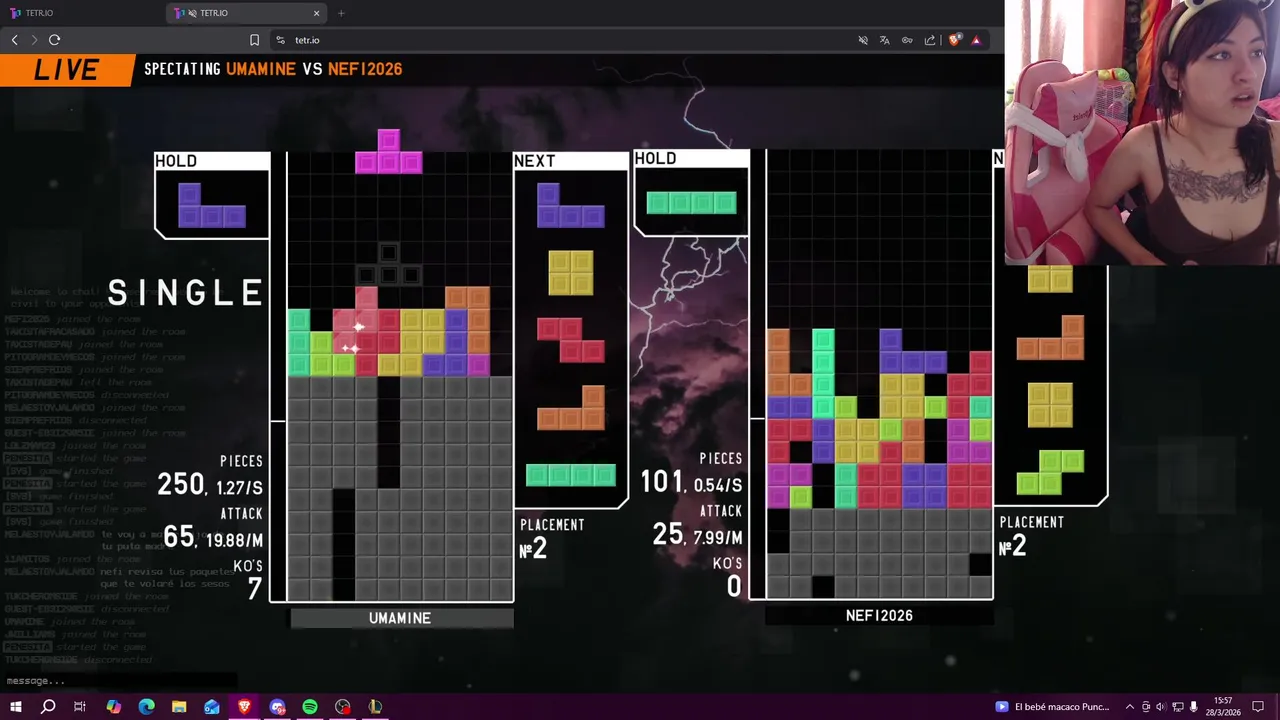Click NEFI2026's HOLD piece box
Screen dimensions: 1280x720
pyautogui.click(x=691, y=194)
